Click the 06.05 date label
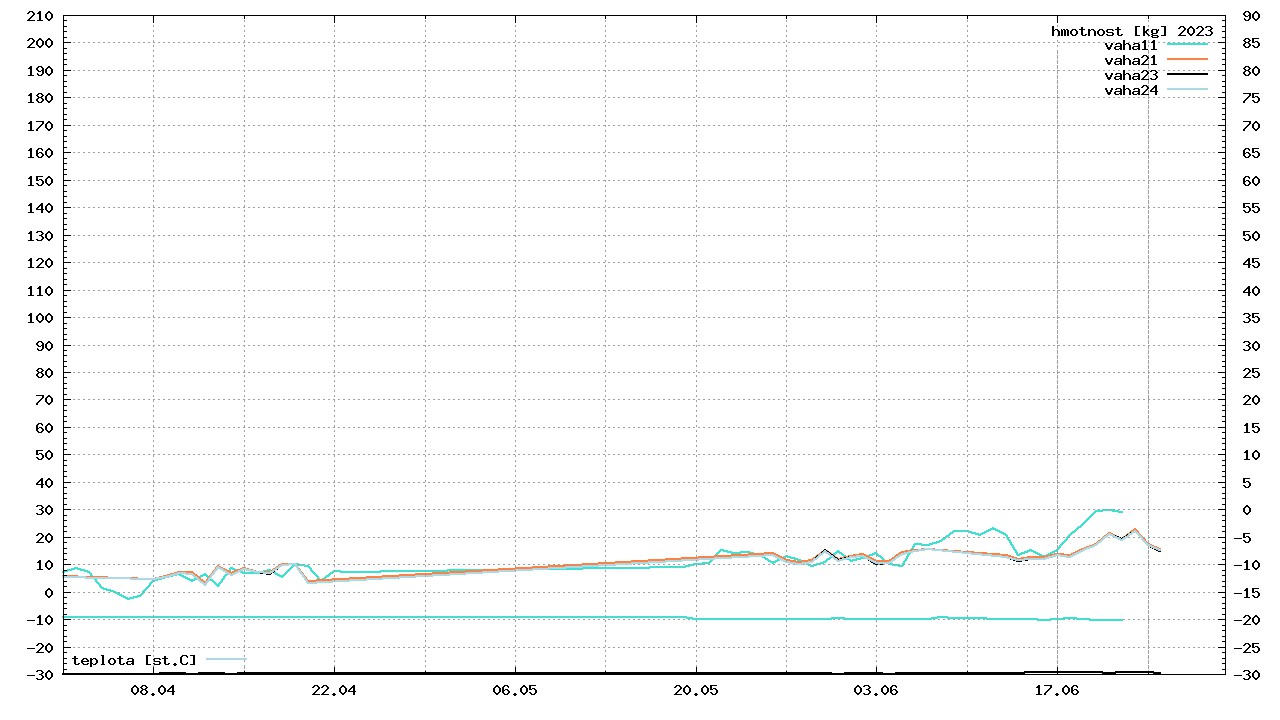The width and height of the screenshot is (1280, 720). point(515,690)
